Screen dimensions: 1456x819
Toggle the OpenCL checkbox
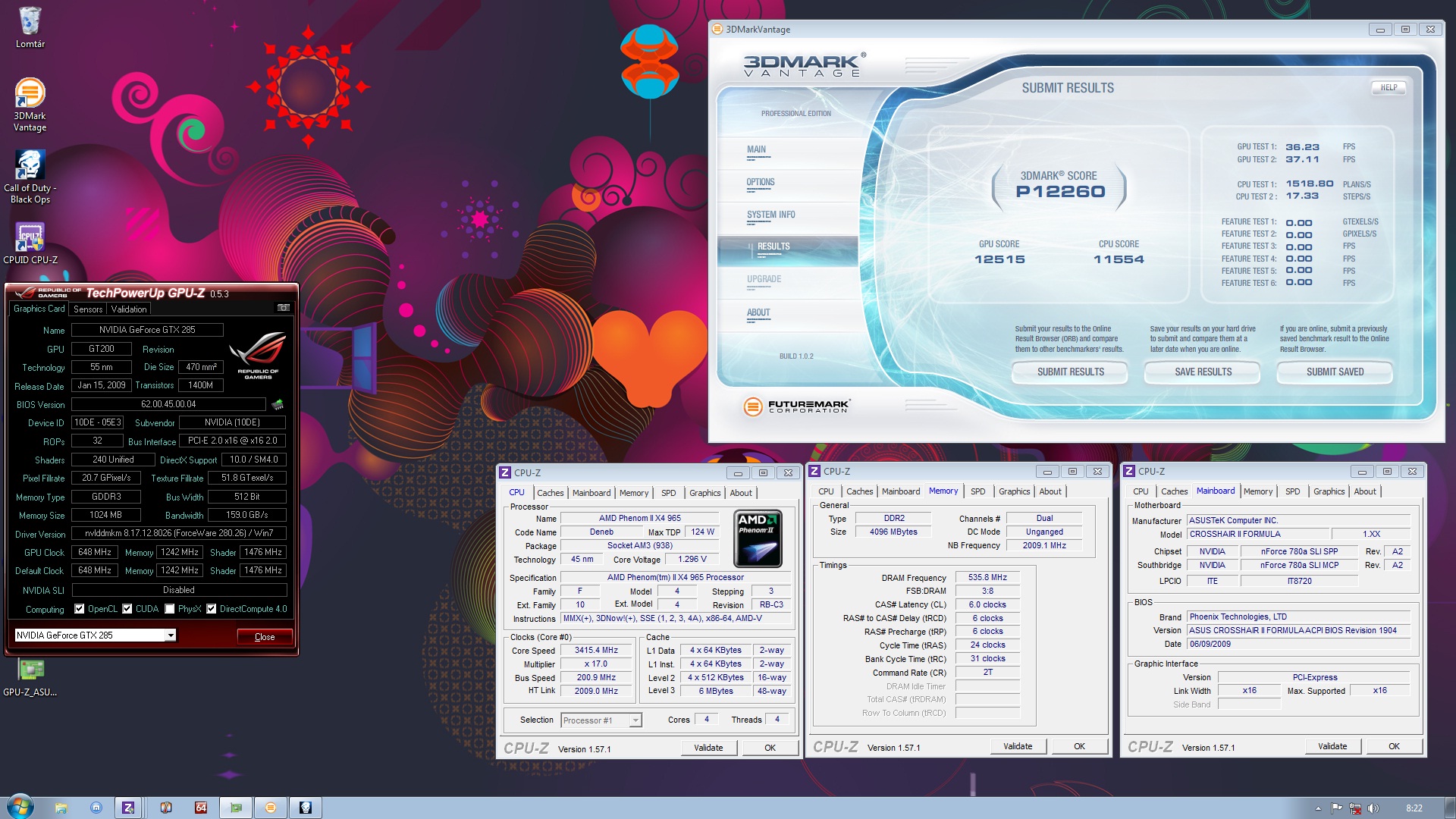pyautogui.click(x=80, y=609)
